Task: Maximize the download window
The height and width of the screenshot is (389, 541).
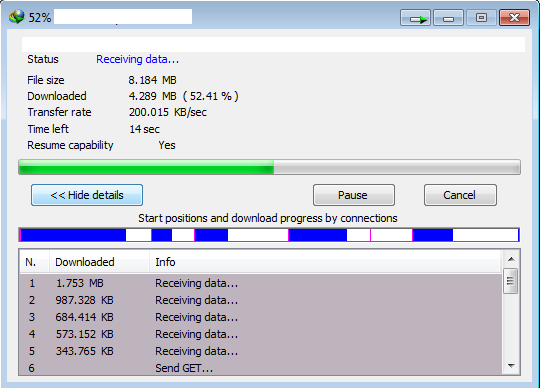Action: 481,18
